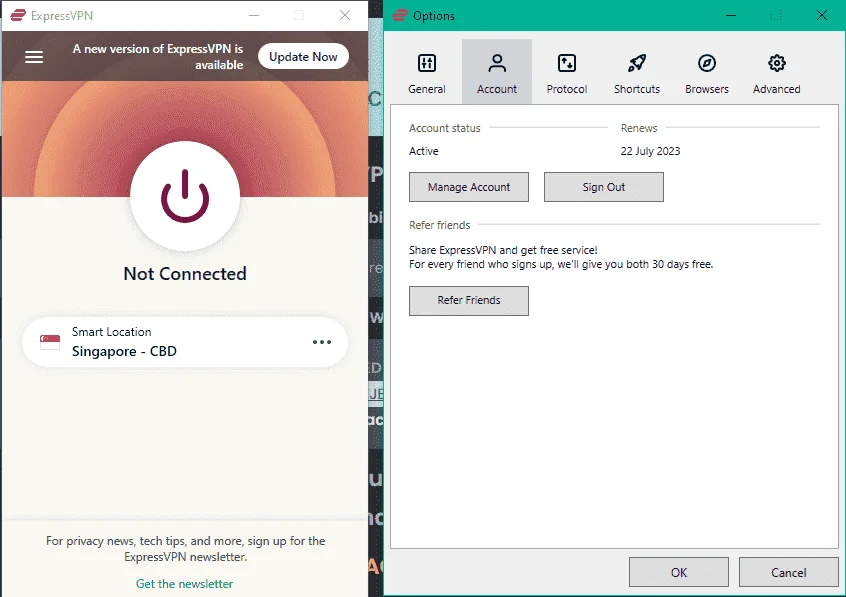Click the 22 July 2023 renewal date
This screenshot has height=597, width=846.
coord(650,151)
